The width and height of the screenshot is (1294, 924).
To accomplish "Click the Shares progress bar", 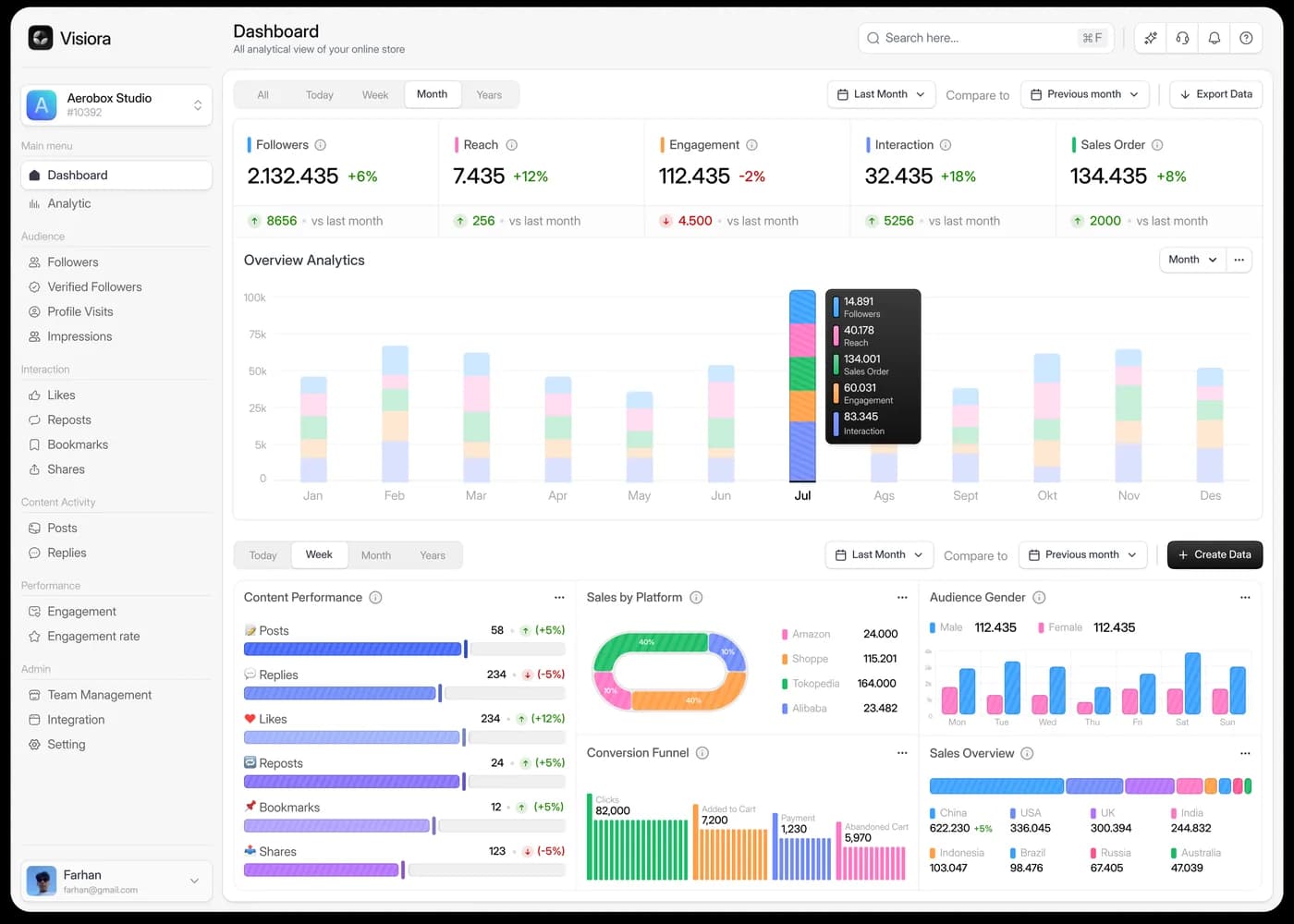I will click(405, 869).
